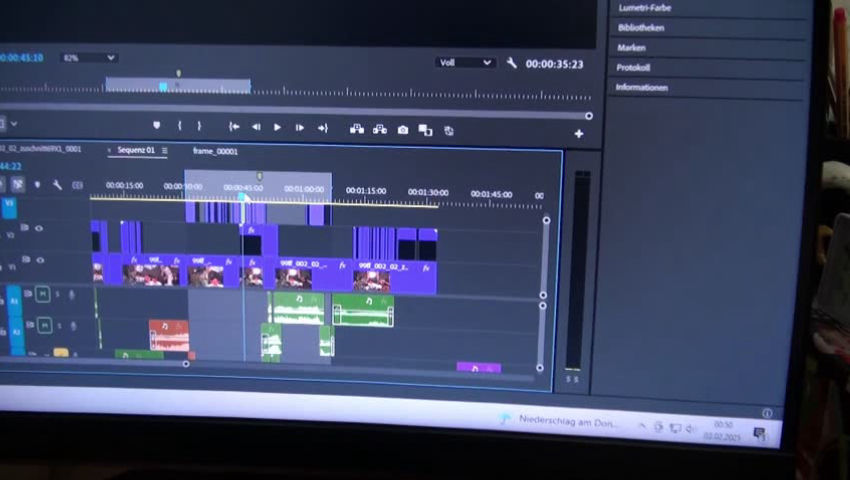Image resolution: width=850 pixels, height=480 pixels.
Task: Show hidden tray icons chevron
Action: coord(641,426)
